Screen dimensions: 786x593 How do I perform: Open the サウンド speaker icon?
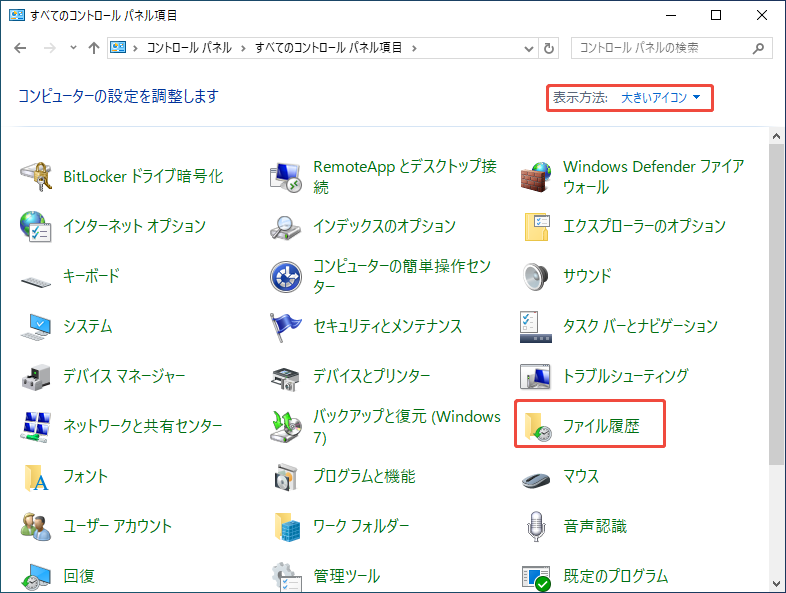(x=535, y=277)
